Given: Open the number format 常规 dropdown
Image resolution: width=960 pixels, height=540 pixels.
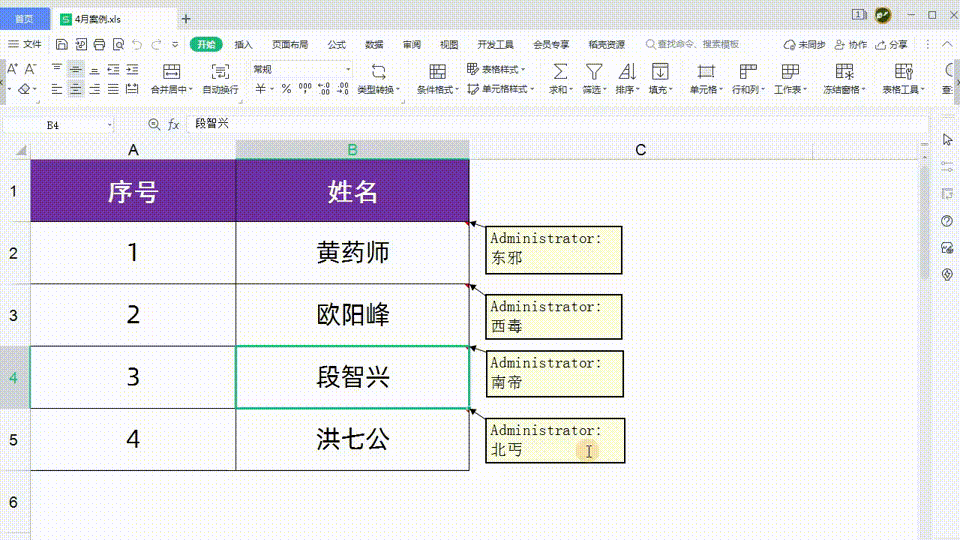Looking at the screenshot, I should click(x=348, y=69).
